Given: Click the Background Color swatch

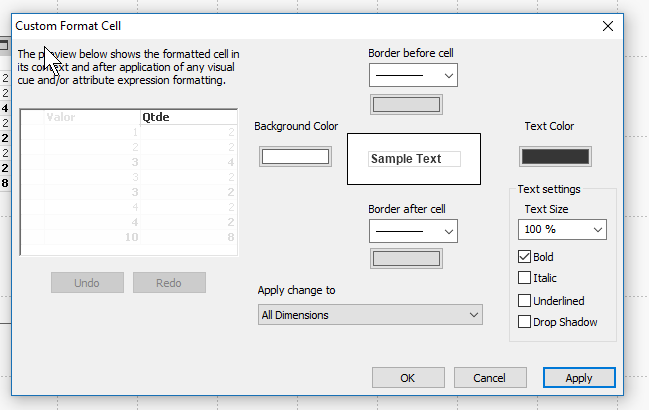Looking at the screenshot, I should click(295, 157).
